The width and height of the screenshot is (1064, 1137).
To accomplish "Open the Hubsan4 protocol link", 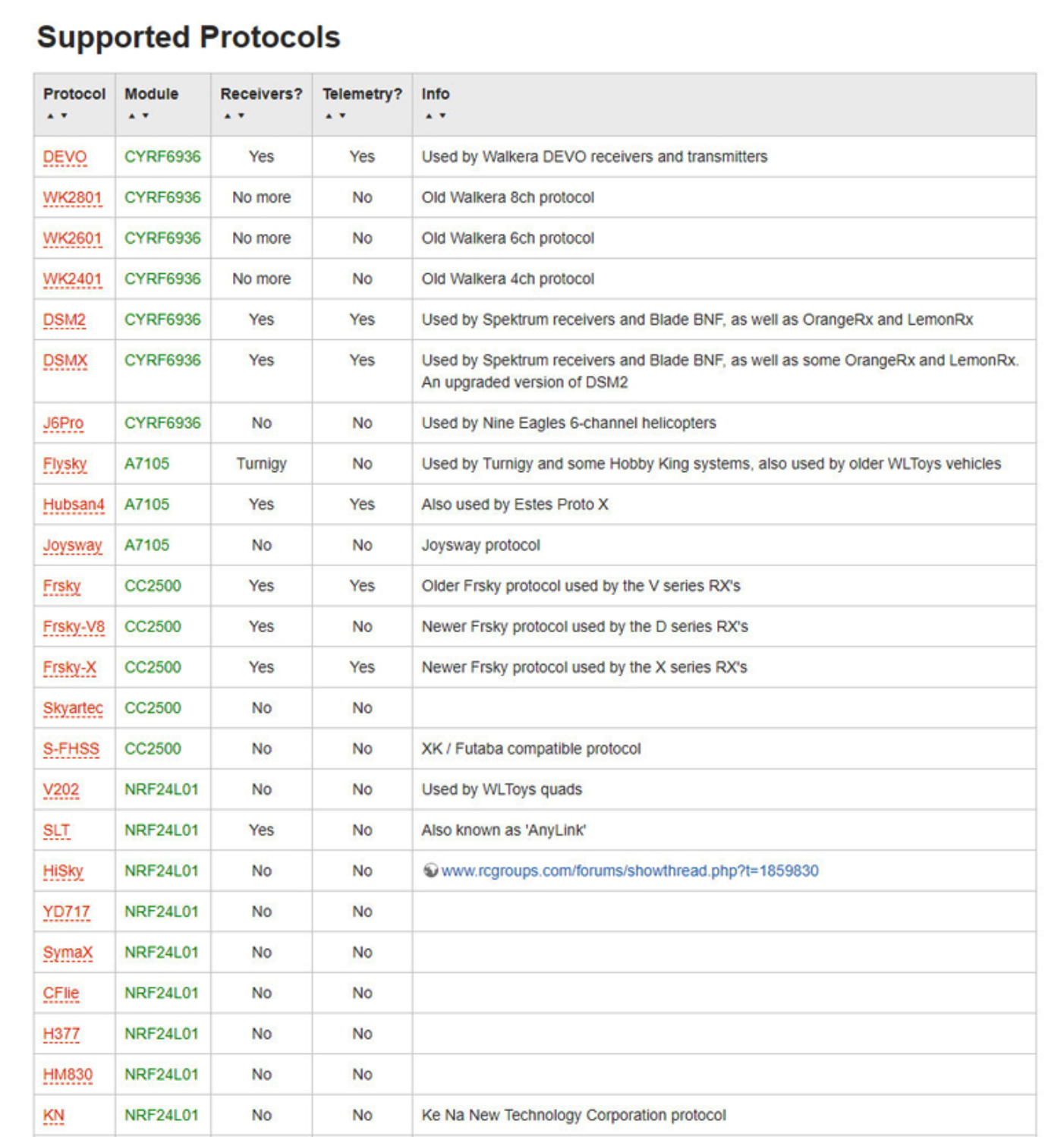I will coord(74,505).
